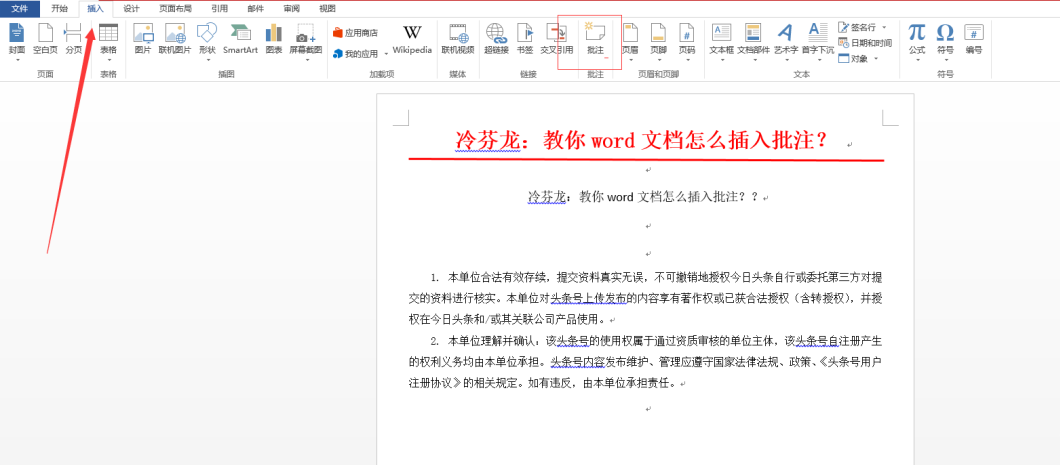Expand the 表格 dropdown arrow
This screenshot has width=1060, height=465.
click(108, 59)
